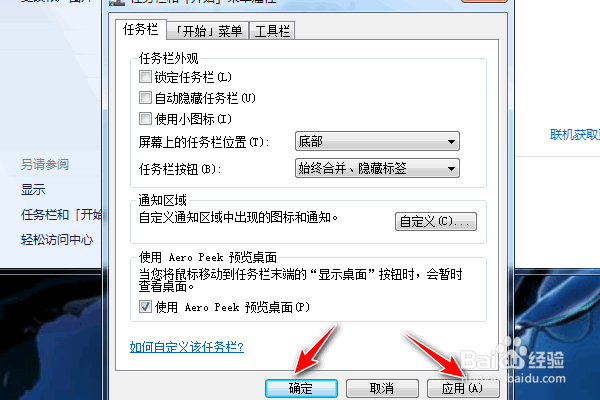Open the 任务栏和「开始」 sidebar link

(x=61, y=215)
